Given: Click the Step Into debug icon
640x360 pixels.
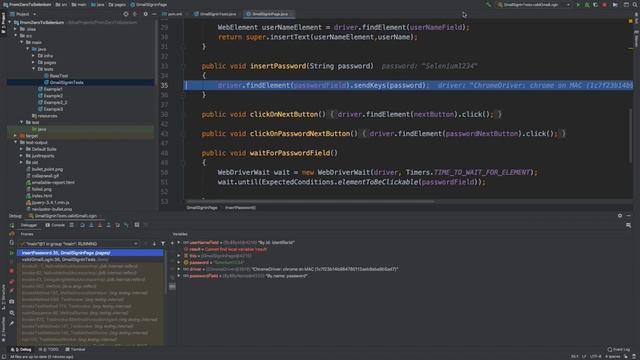Looking at the screenshot, I should [91, 225].
